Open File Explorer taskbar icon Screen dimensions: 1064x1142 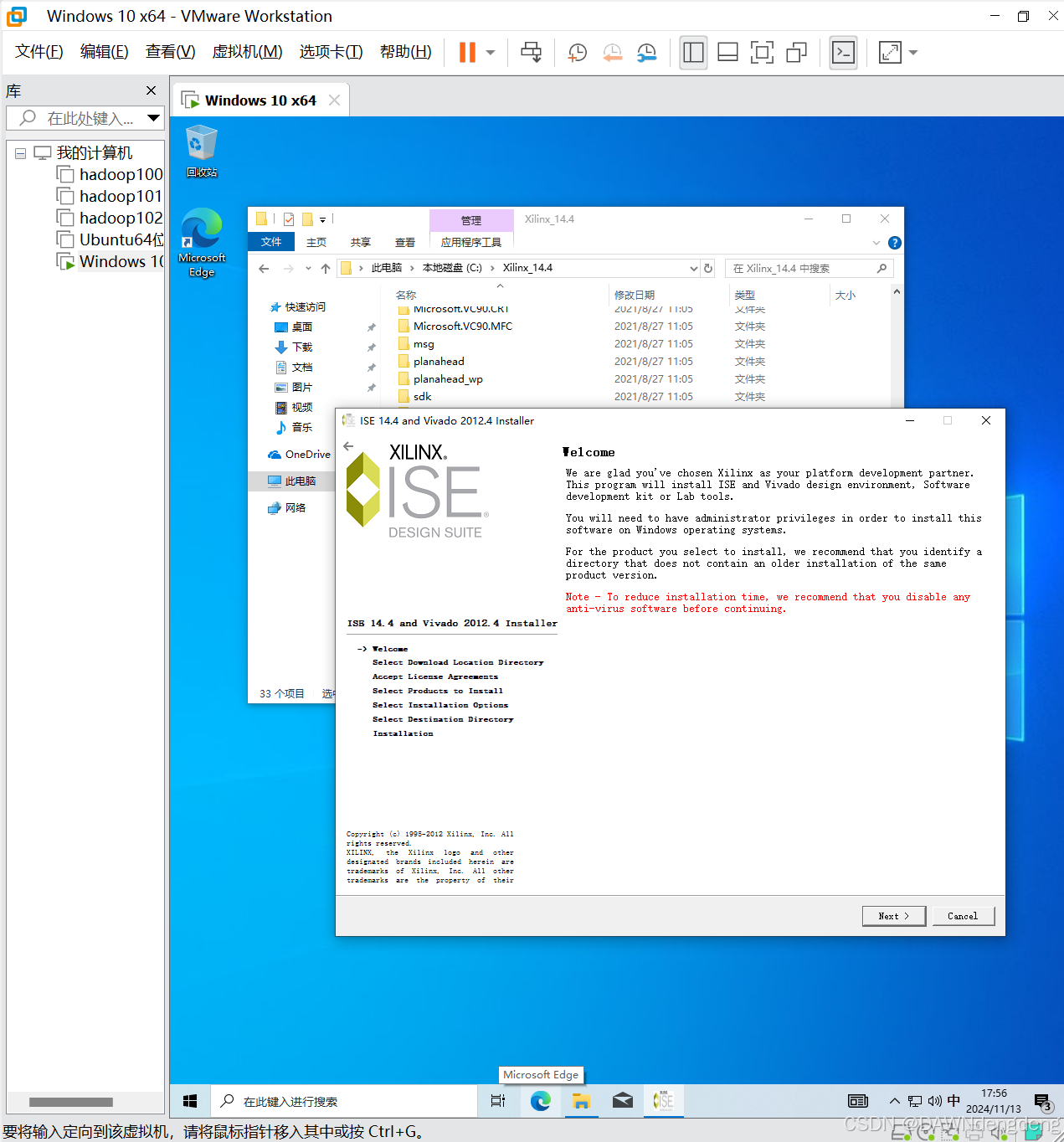click(x=581, y=1101)
